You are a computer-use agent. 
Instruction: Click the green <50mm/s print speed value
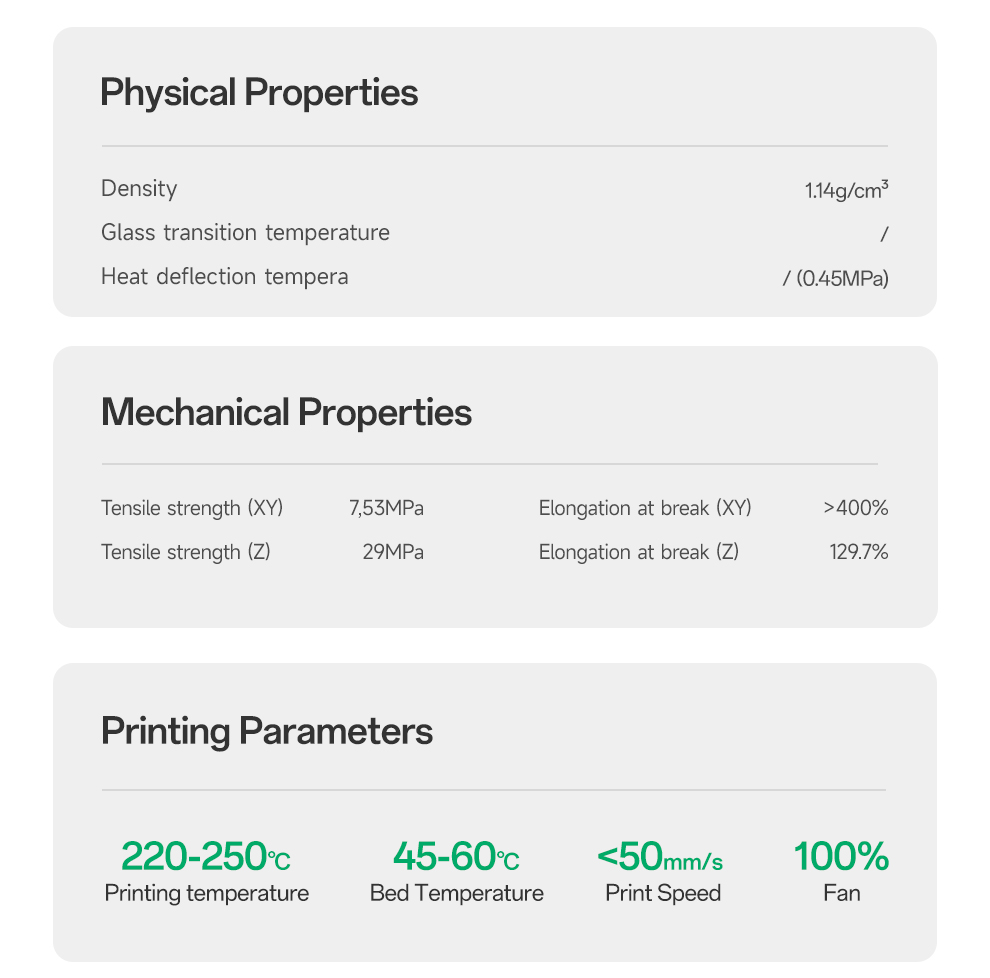point(660,857)
